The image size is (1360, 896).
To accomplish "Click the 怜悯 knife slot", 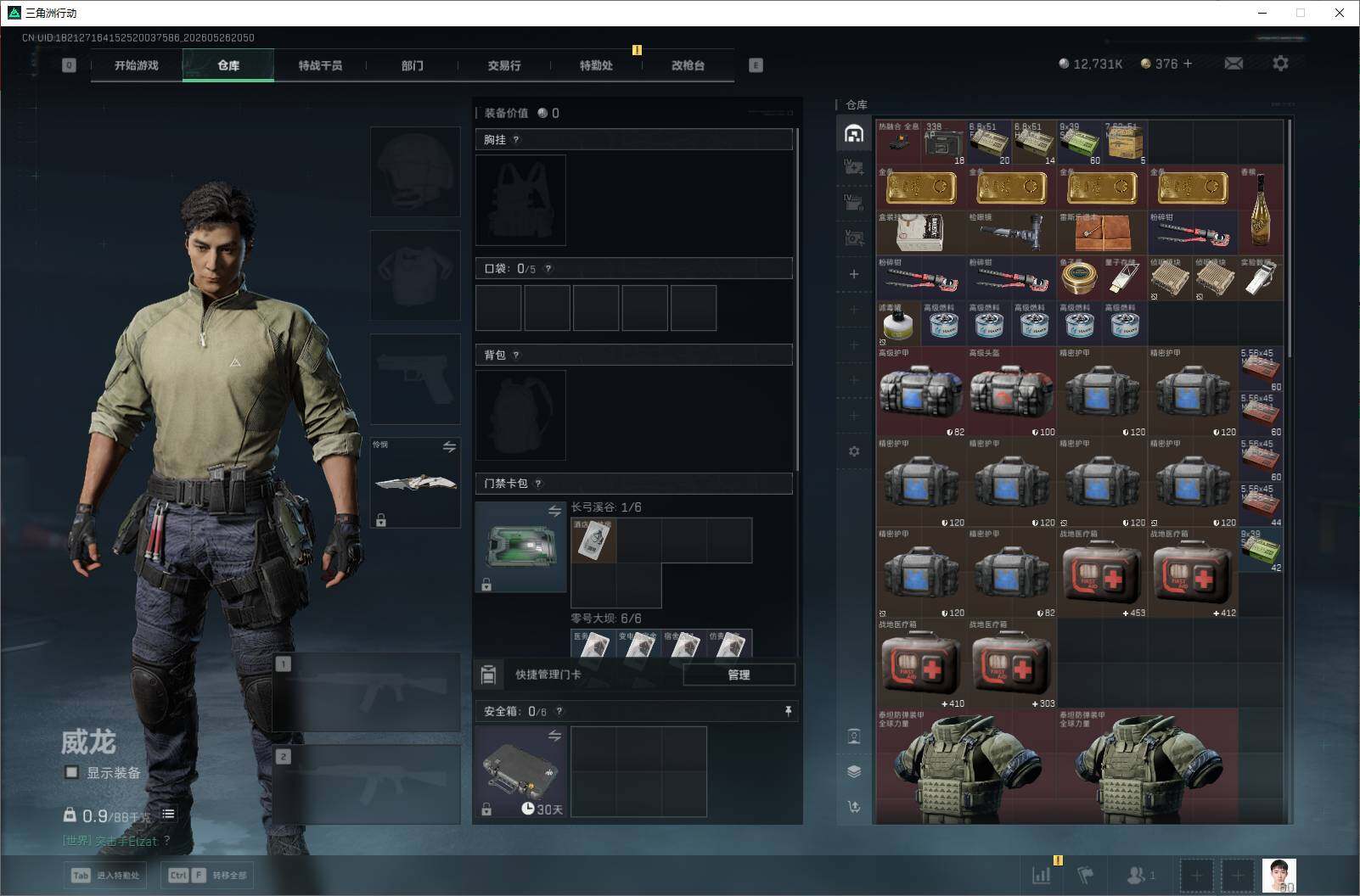I will pyautogui.click(x=415, y=482).
